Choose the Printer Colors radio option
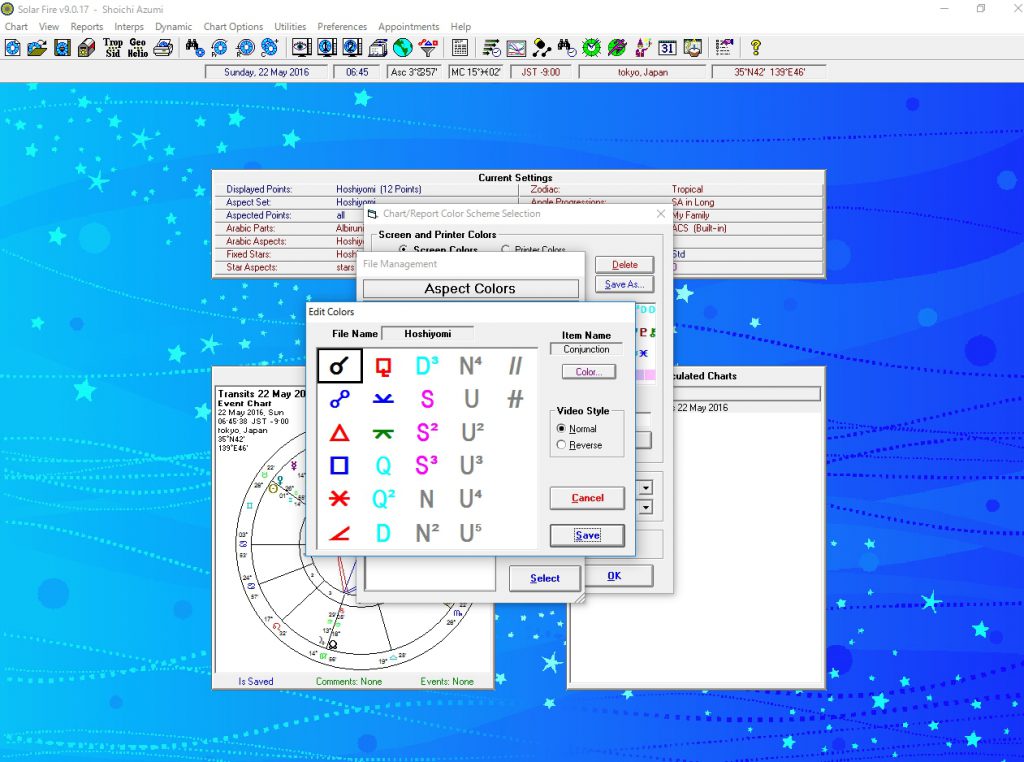Image resolution: width=1024 pixels, height=762 pixels. (506, 250)
